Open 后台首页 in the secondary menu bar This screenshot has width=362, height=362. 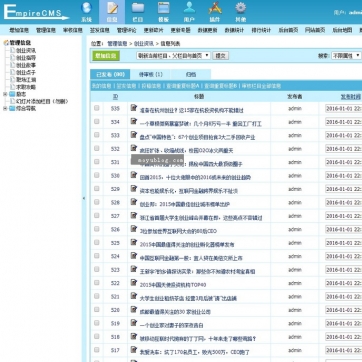288,30
